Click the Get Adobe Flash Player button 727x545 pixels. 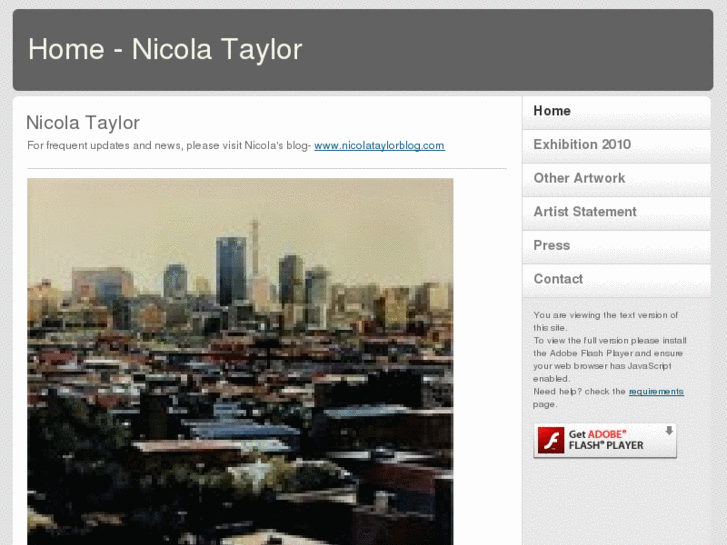(605, 440)
